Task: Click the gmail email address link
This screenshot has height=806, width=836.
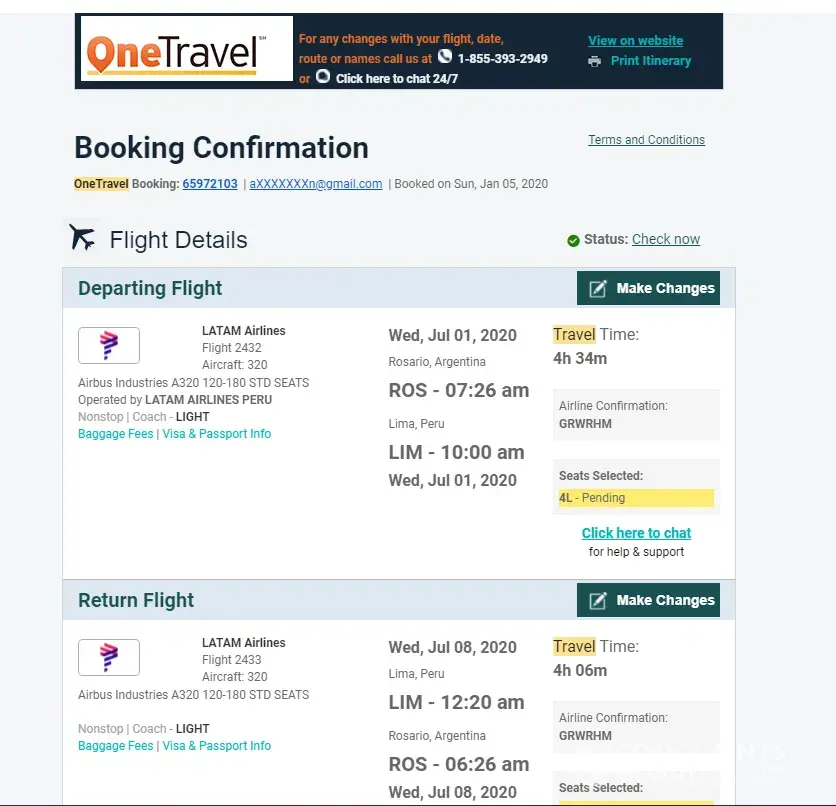Action: click(x=316, y=184)
